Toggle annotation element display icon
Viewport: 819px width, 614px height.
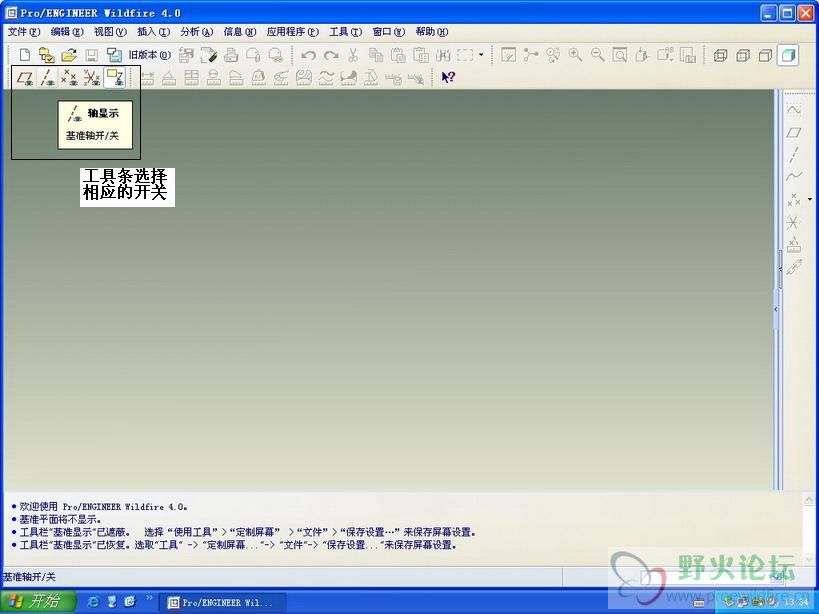click(114, 77)
